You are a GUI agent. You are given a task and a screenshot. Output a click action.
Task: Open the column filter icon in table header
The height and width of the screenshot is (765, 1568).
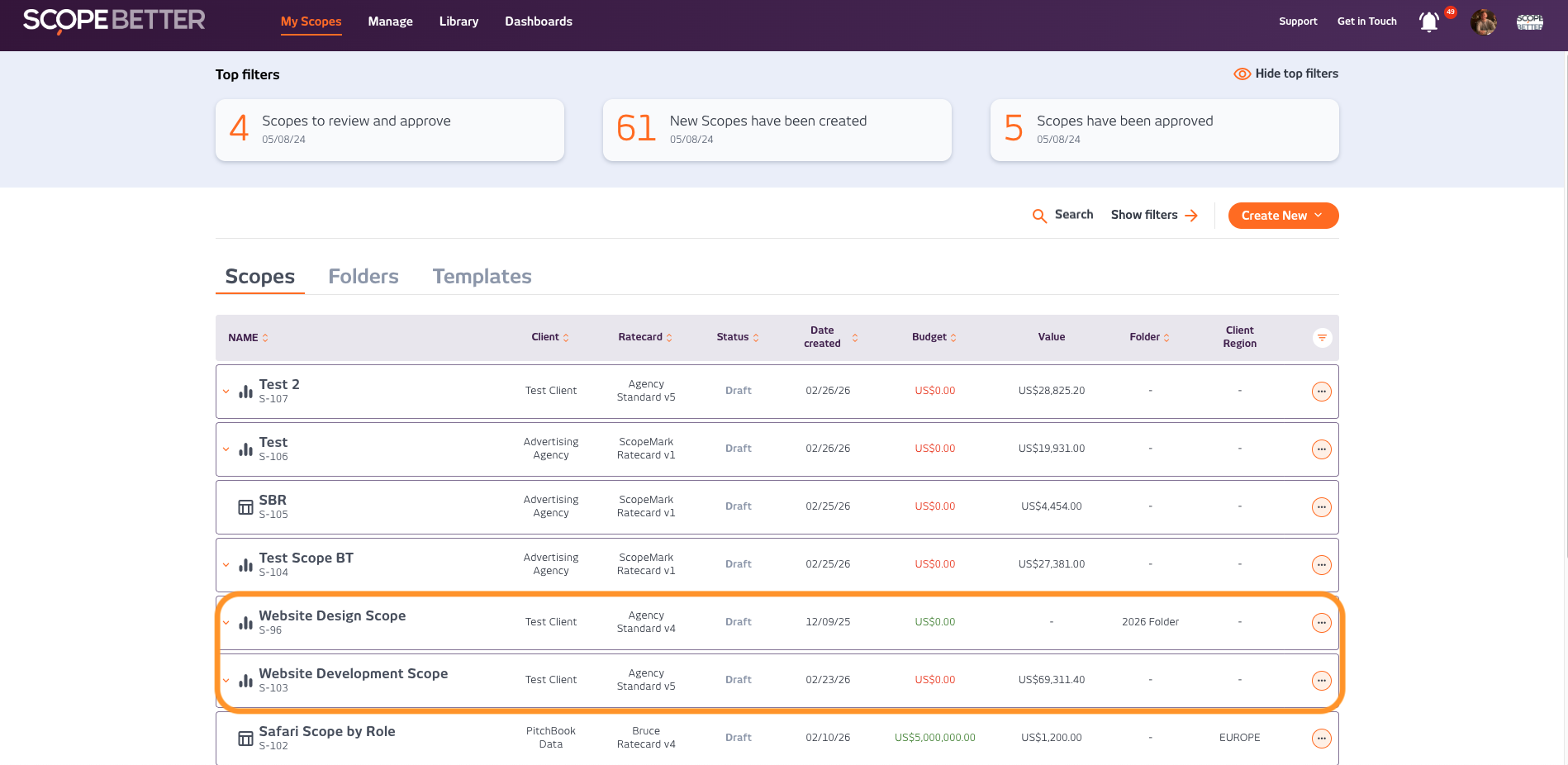point(1322,338)
